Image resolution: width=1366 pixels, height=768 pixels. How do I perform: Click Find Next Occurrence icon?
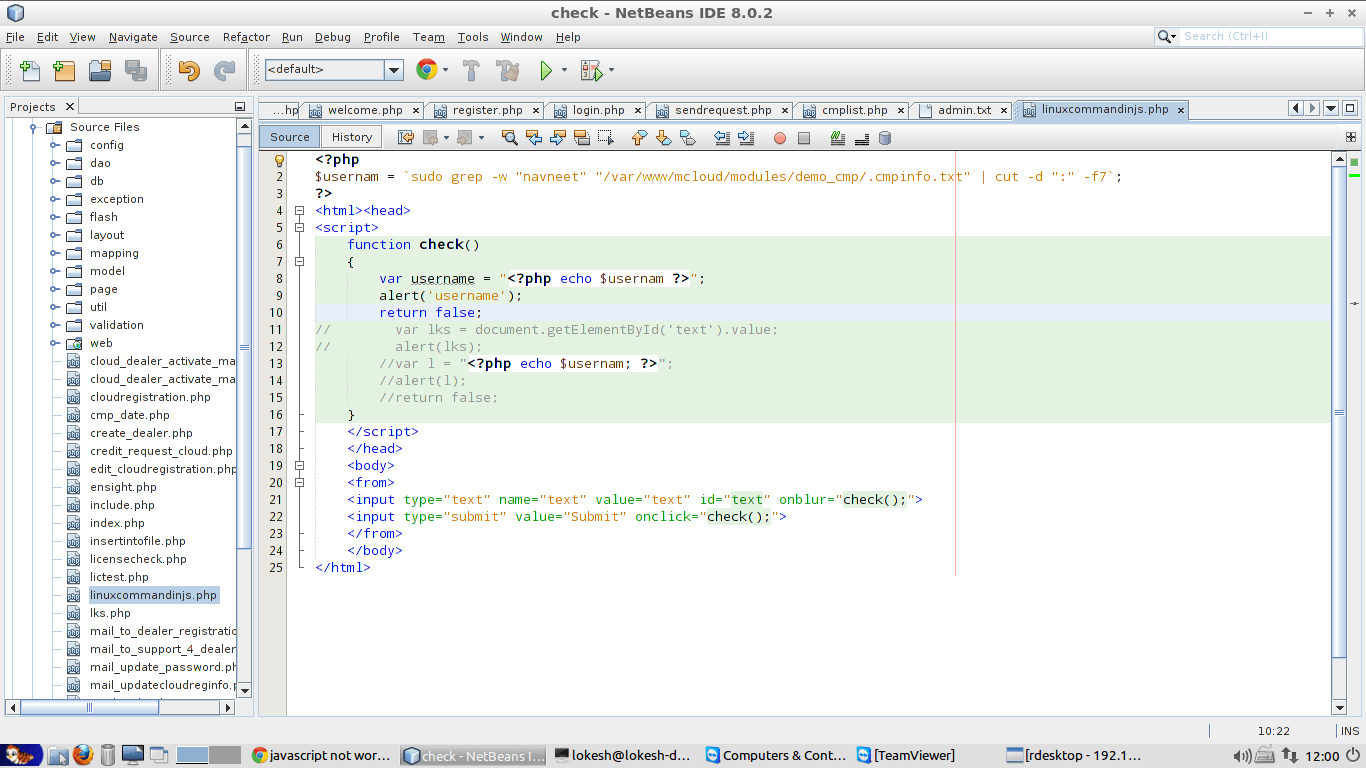tap(557, 138)
